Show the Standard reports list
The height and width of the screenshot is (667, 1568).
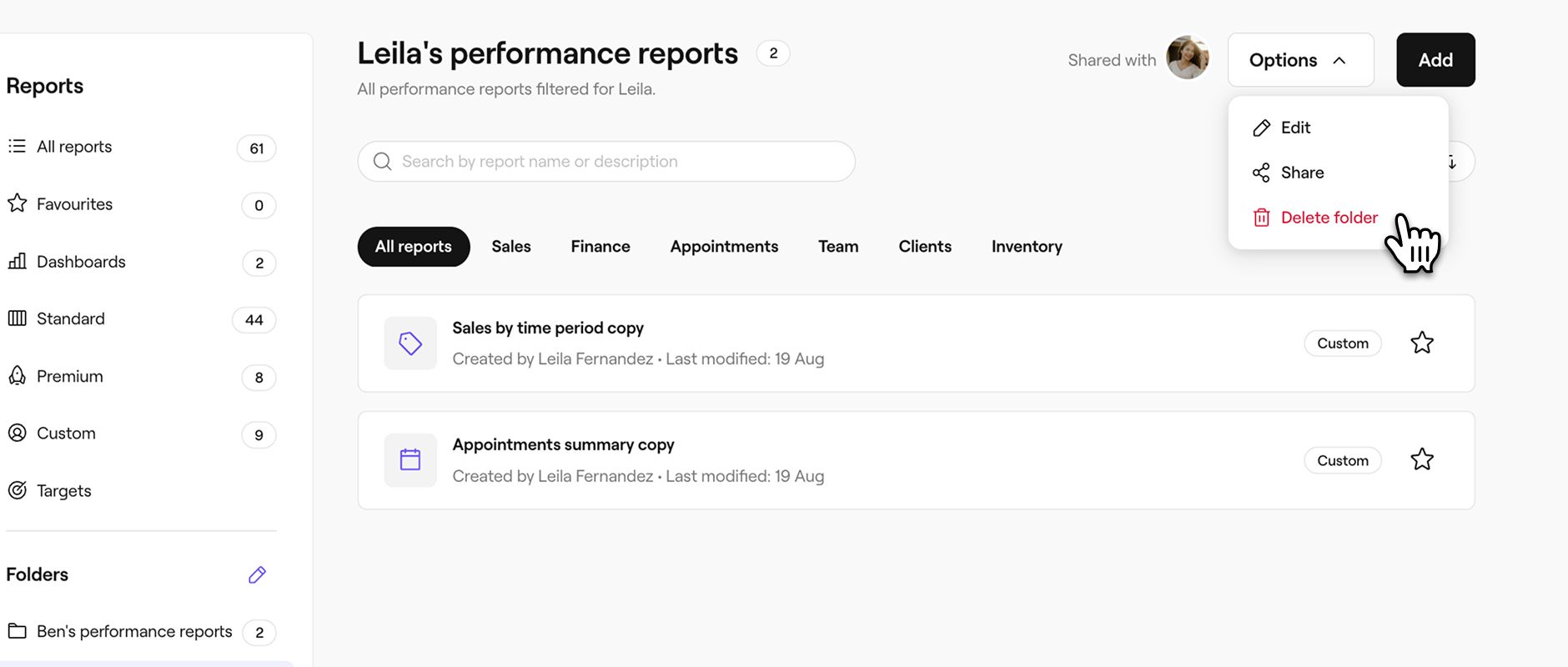pyautogui.click(x=71, y=318)
